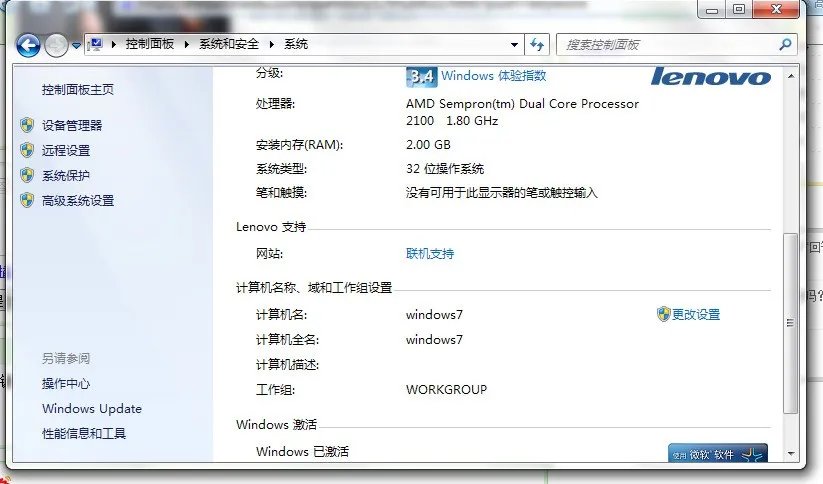The height and width of the screenshot is (484, 823).
Task: Open 联机支持 website link
Action: point(430,254)
